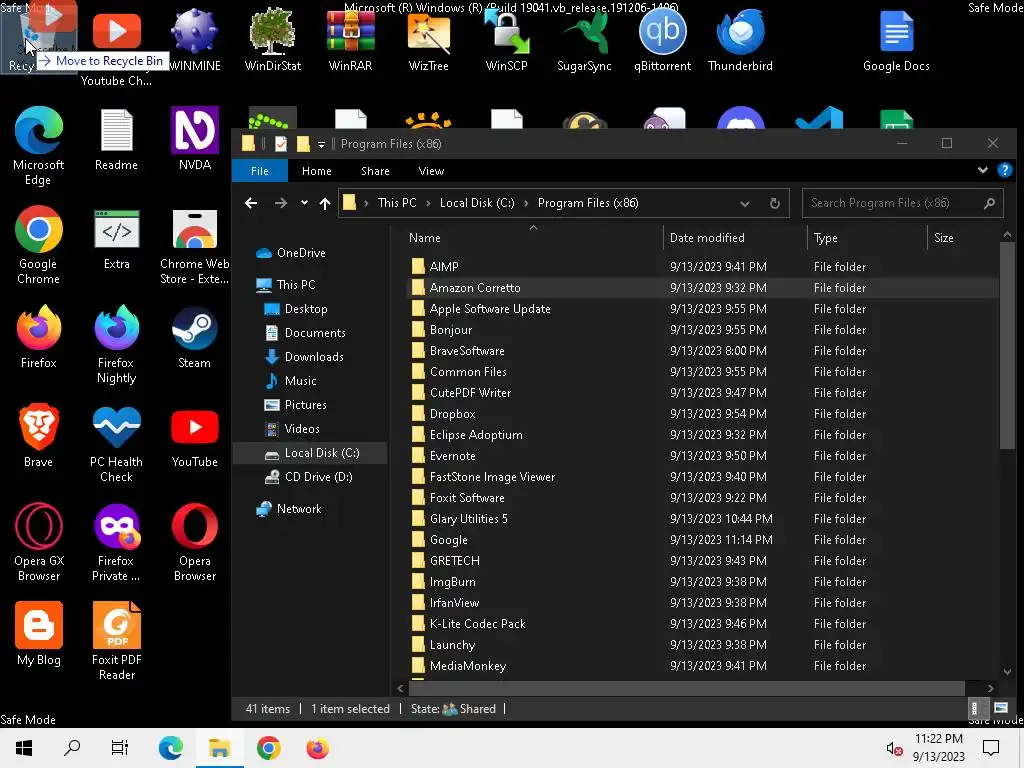Open the notification center
The image size is (1024, 768).
[x=991, y=748]
